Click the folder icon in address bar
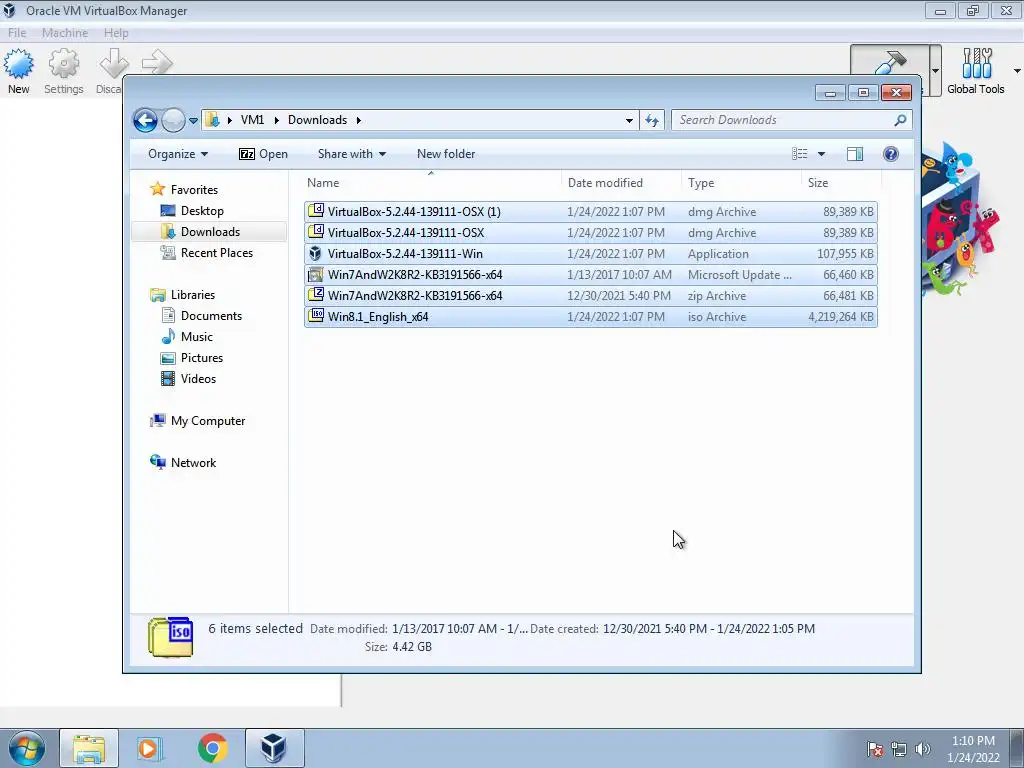Screen dimensions: 1024x768 click(212, 120)
